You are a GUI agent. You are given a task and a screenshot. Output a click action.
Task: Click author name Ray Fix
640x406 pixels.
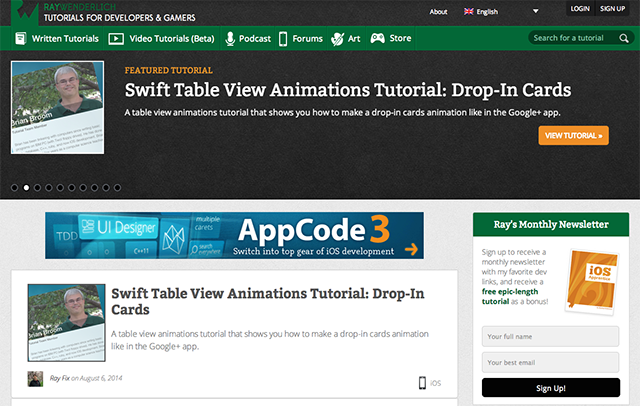point(60,378)
